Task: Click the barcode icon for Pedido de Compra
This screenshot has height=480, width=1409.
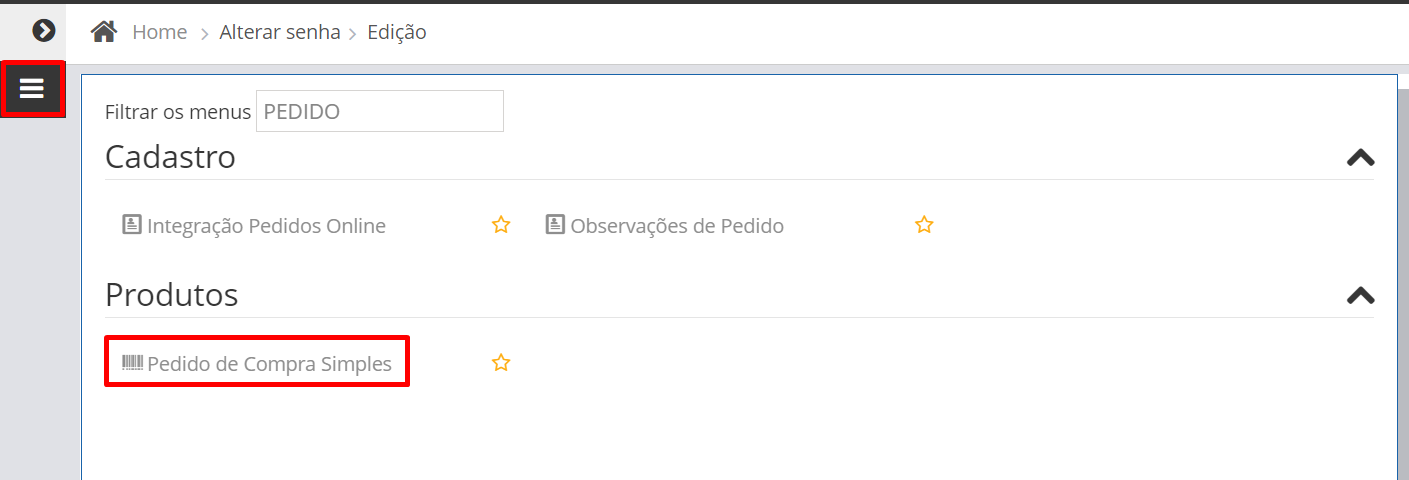Action: (132, 363)
